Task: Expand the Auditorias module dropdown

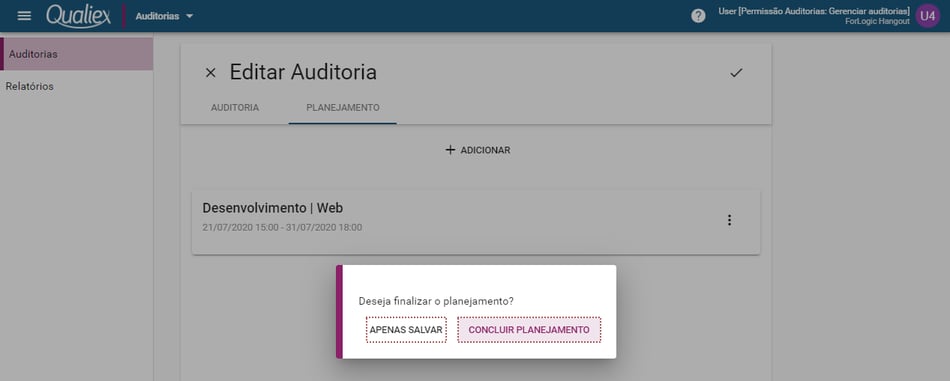Action: click(164, 16)
